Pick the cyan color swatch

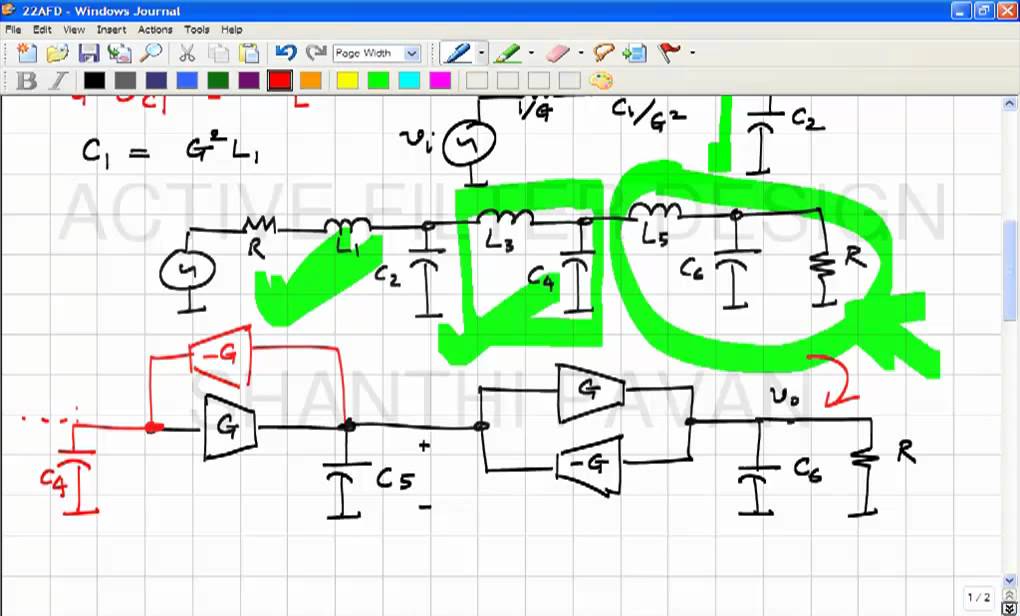409,81
